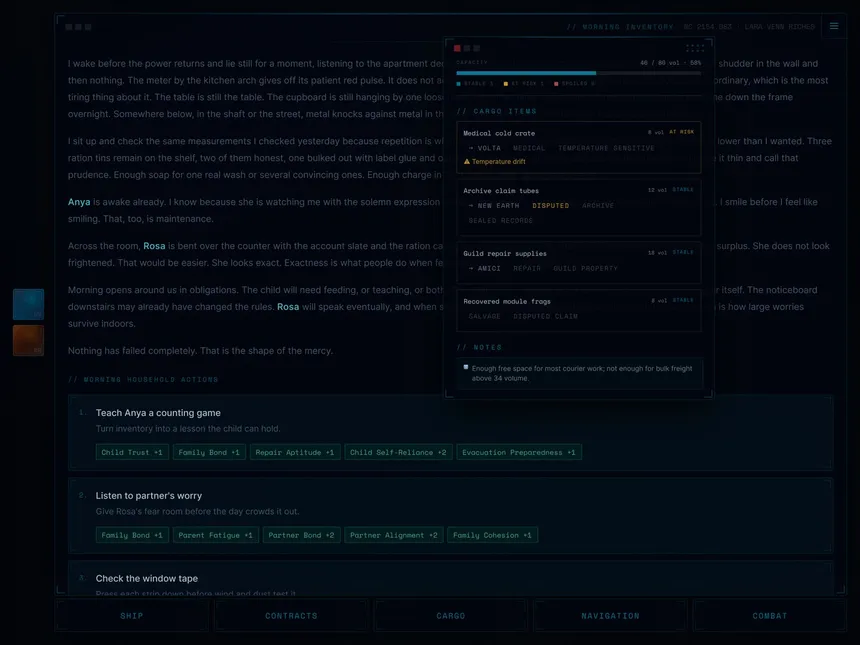Screen dimensions: 860x645
Task: Close the cargo panel with the red square
Action: (457, 48)
